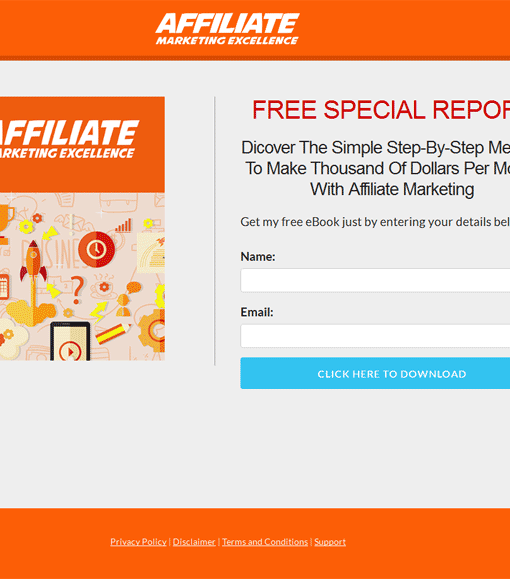This screenshot has height=579, width=510.
Task: Click the bar chart icon on cover
Action: pyautogui.click(x=123, y=226)
